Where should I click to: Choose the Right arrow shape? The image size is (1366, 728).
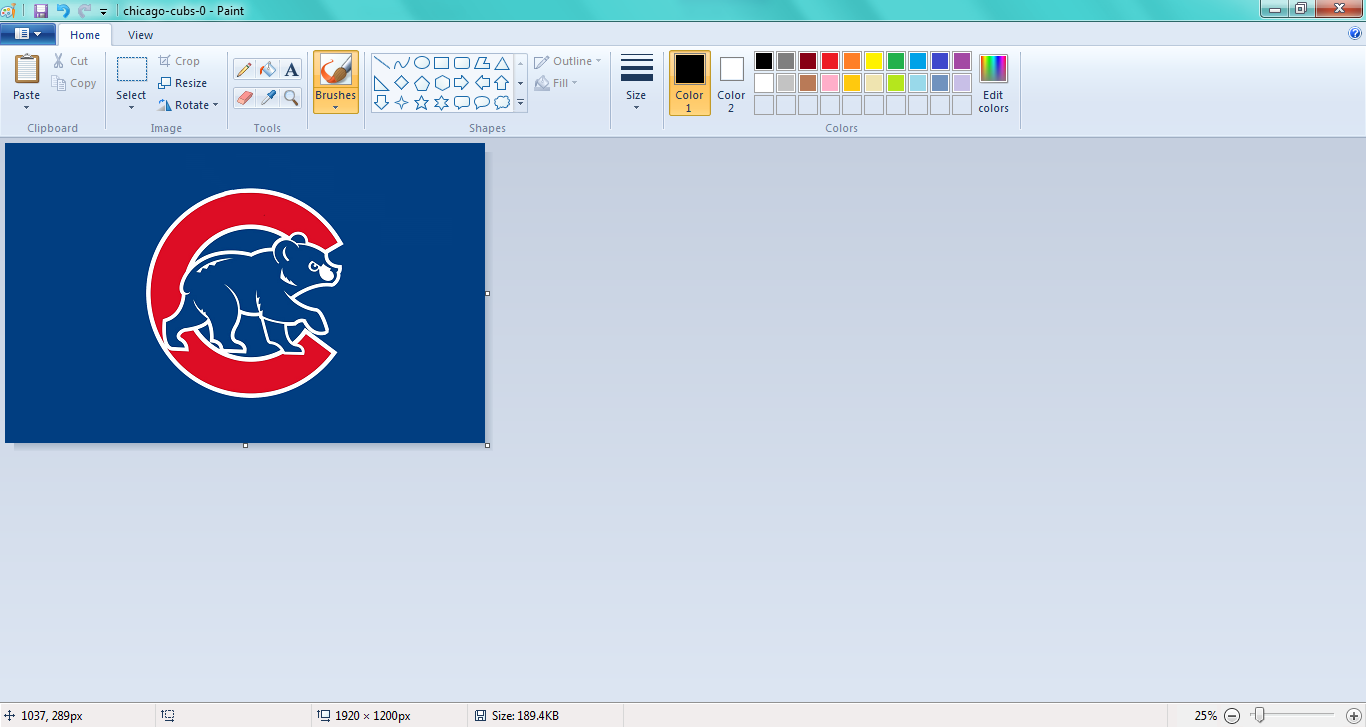pos(461,83)
